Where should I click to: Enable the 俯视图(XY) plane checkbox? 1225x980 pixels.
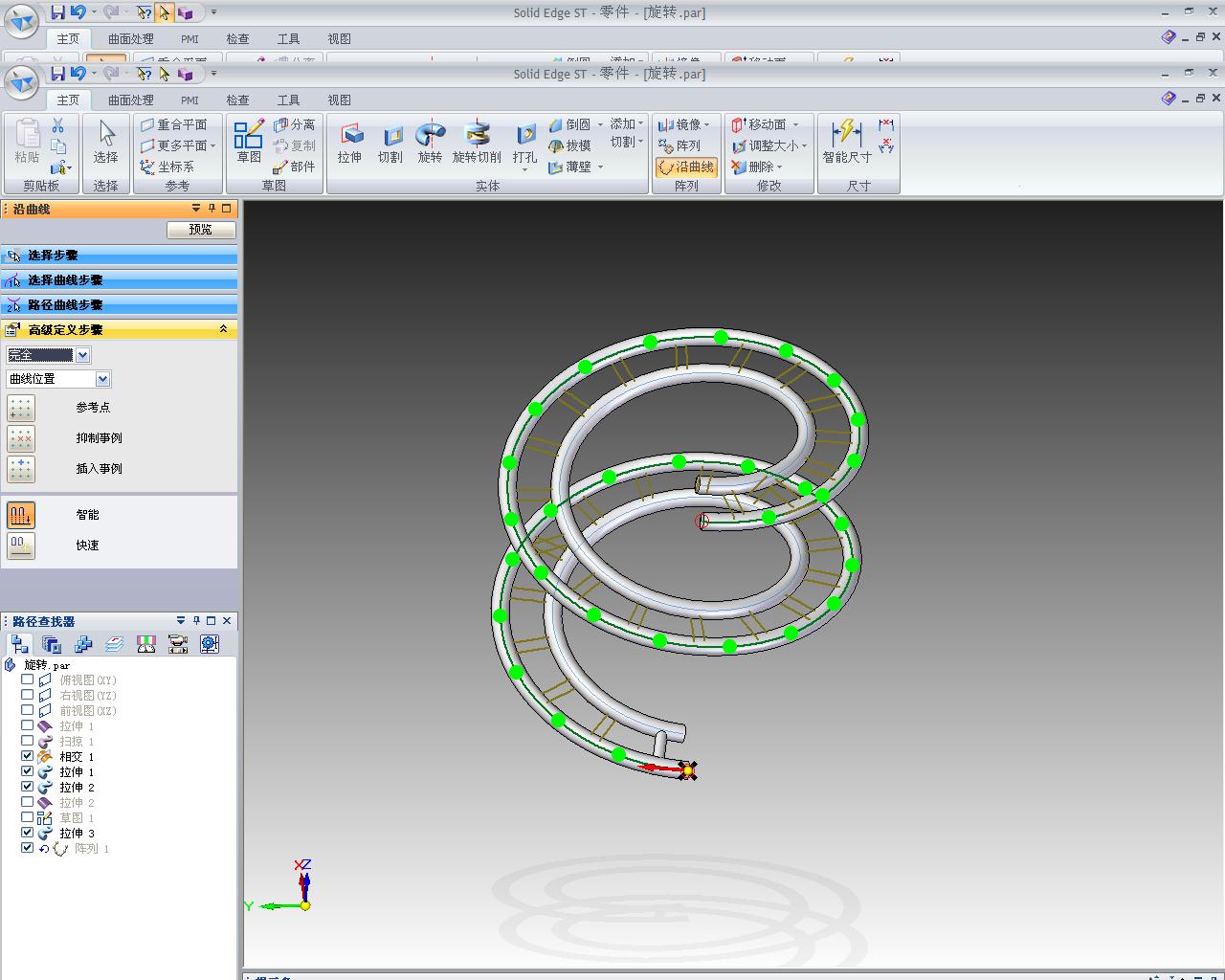[x=27, y=679]
